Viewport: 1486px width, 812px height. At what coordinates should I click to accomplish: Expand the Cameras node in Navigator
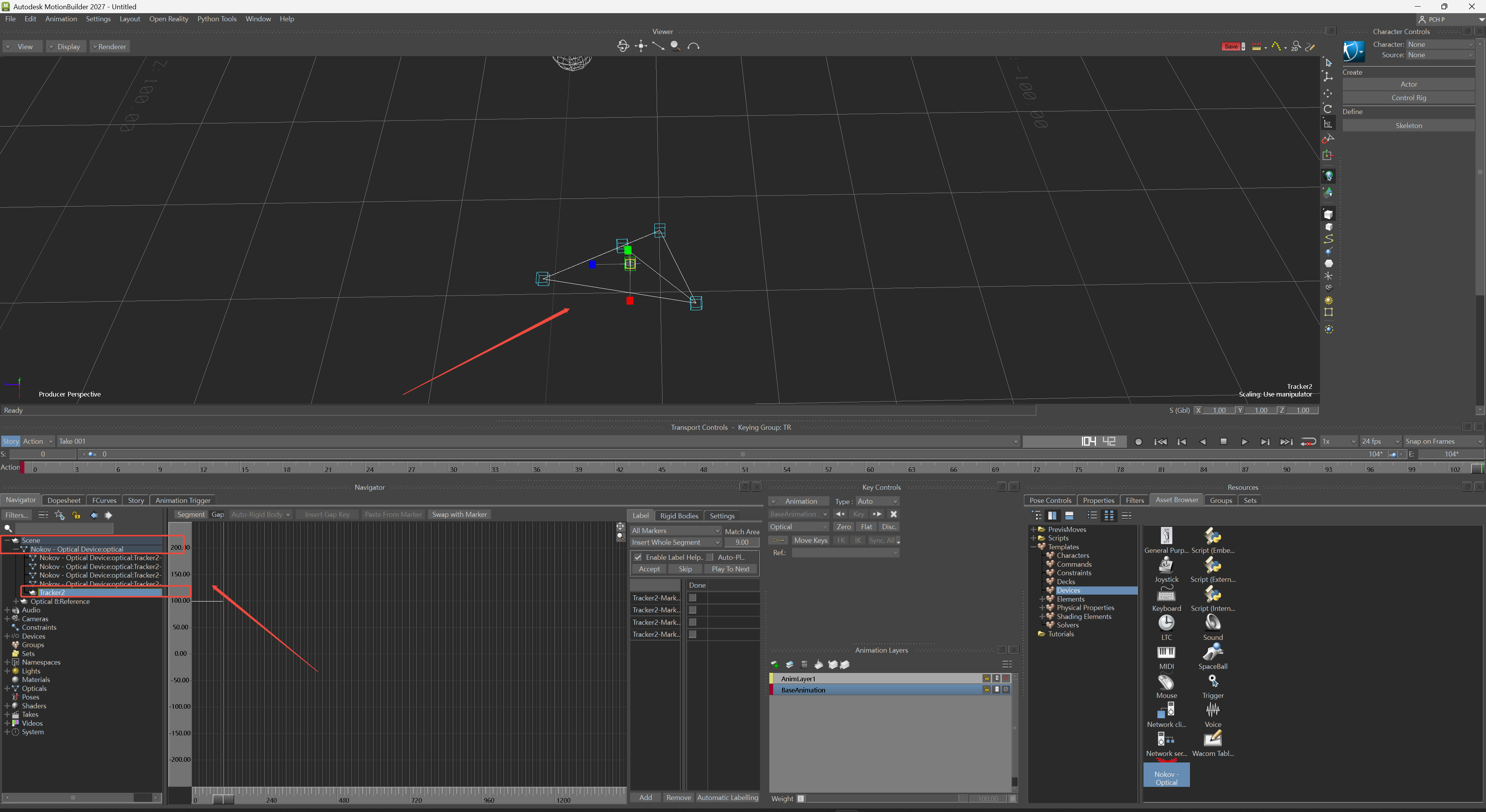pos(7,619)
